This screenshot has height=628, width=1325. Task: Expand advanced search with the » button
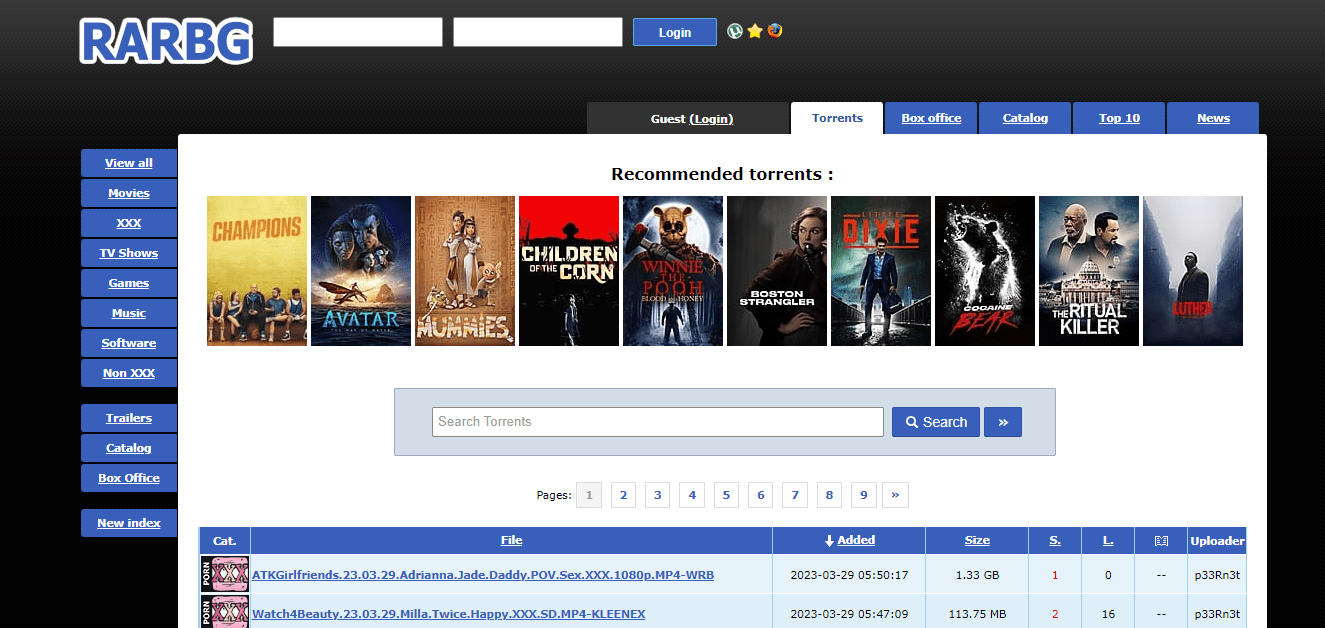[1003, 422]
